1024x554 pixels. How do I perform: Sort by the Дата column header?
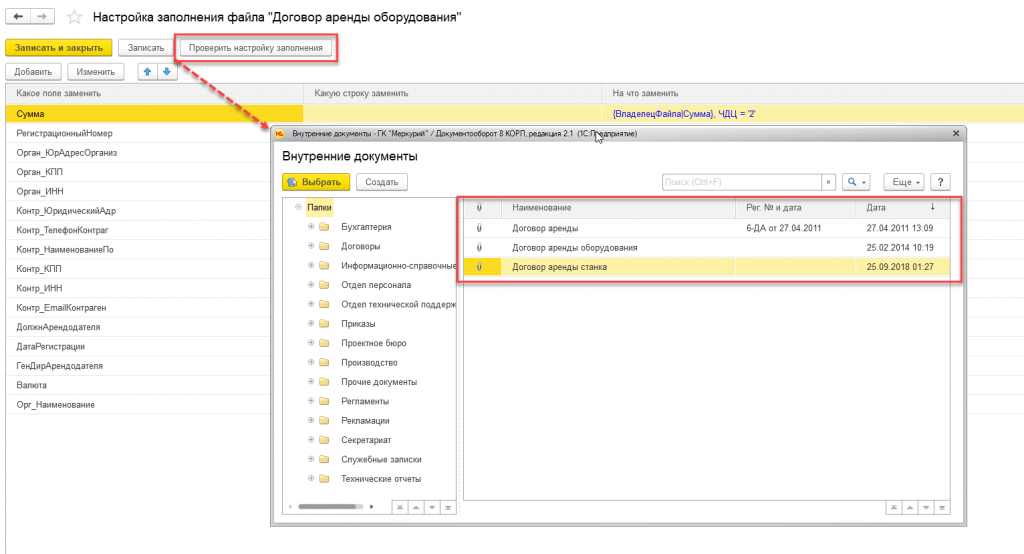[903, 208]
